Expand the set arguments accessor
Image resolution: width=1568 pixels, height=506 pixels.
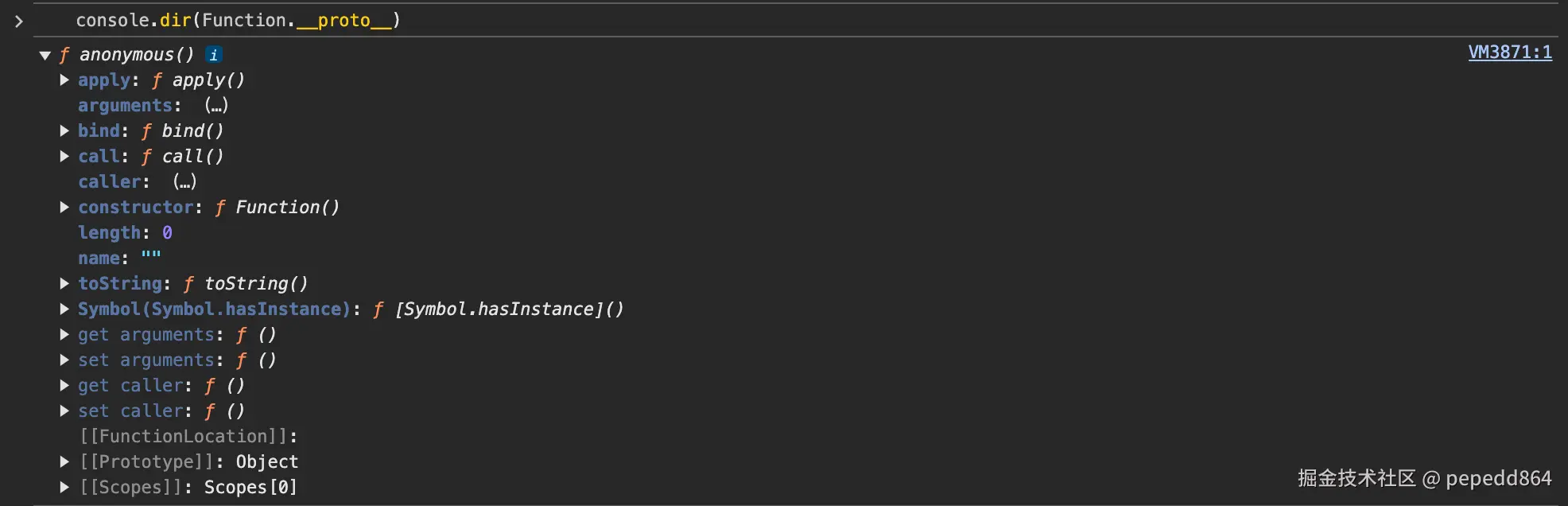click(x=65, y=360)
